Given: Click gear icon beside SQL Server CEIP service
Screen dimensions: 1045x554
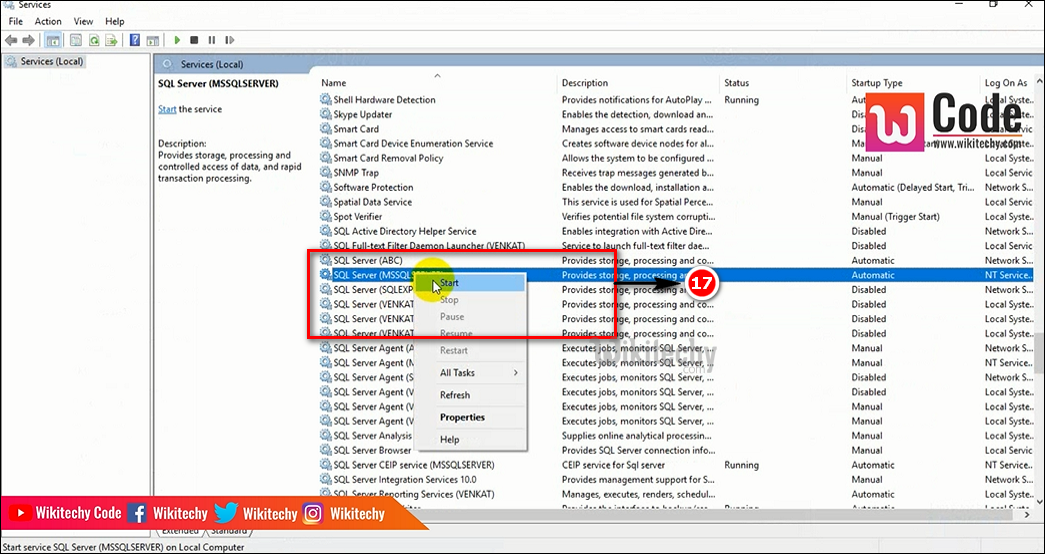Looking at the screenshot, I should 325,465.
